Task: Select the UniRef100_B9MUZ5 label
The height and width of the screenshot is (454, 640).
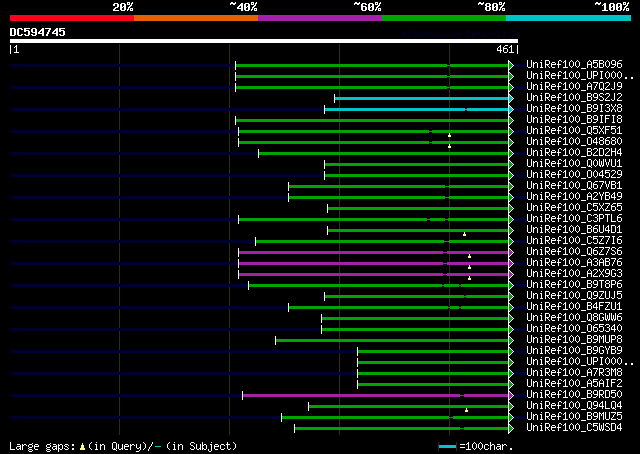Action: (574, 417)
